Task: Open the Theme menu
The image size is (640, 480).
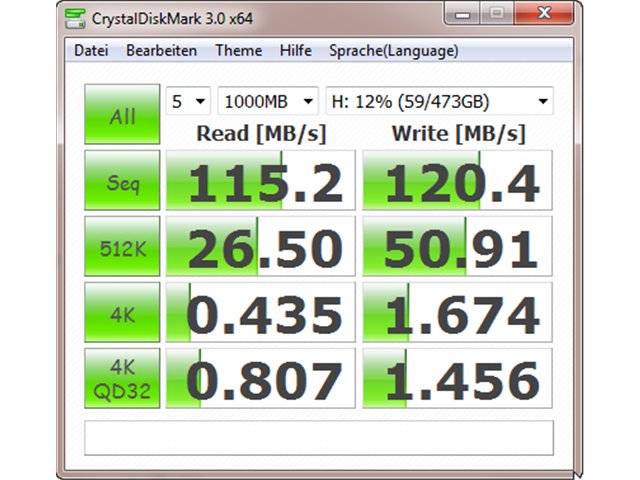Action: click(238, 51)
